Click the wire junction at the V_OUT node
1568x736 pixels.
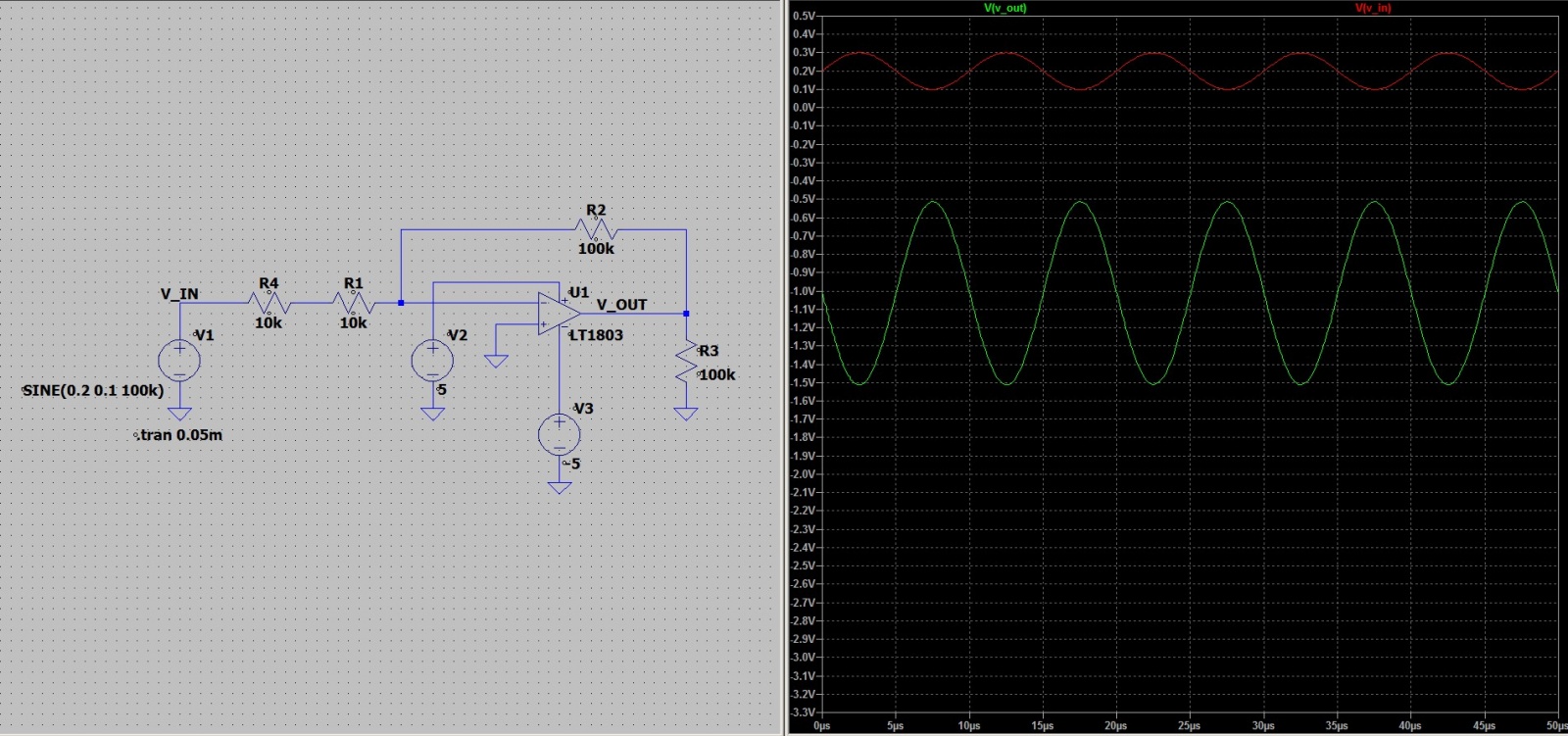point(686,314)
